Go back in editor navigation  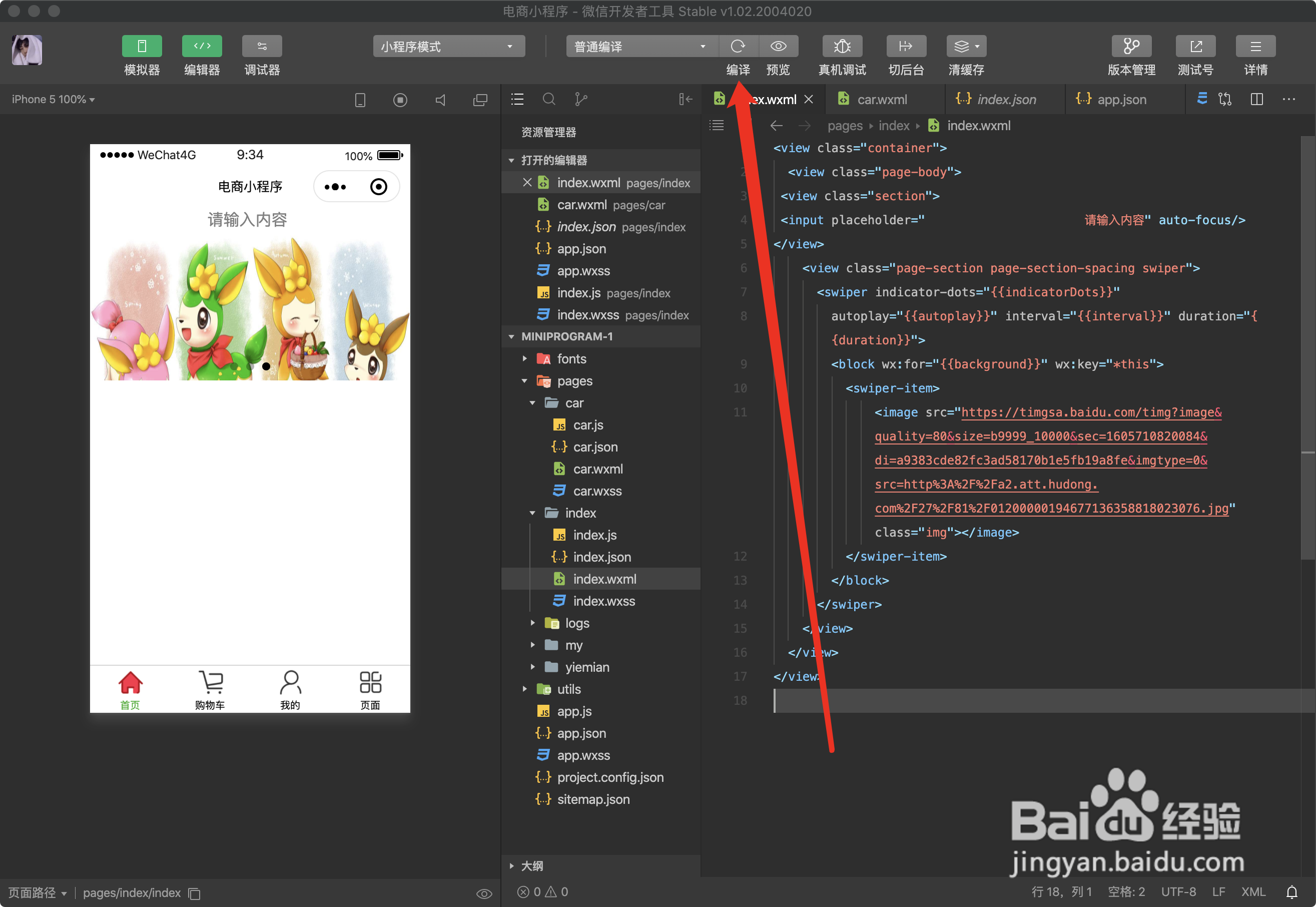(x=777, y=126)
